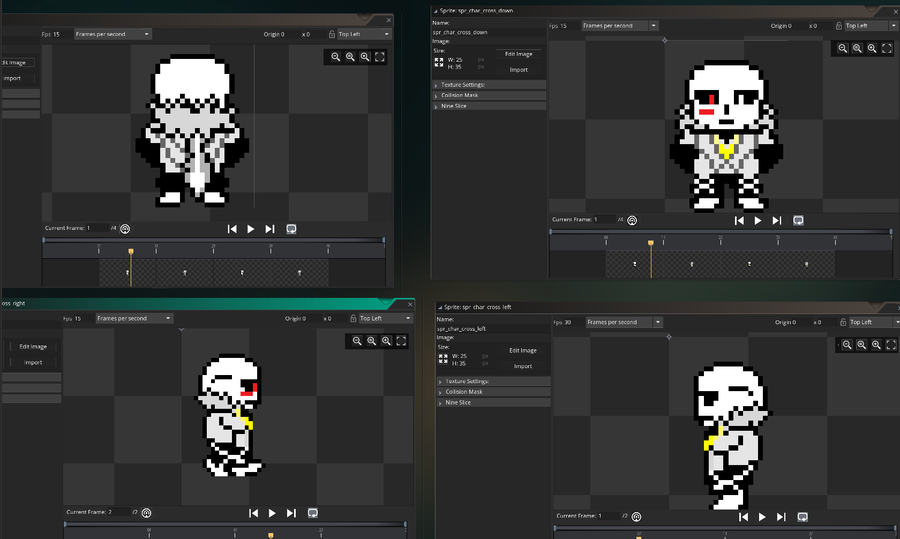The image size is (900, 539).
Task: Toggle origin lock in cross_down sprite window
Action: click(839, 26)
